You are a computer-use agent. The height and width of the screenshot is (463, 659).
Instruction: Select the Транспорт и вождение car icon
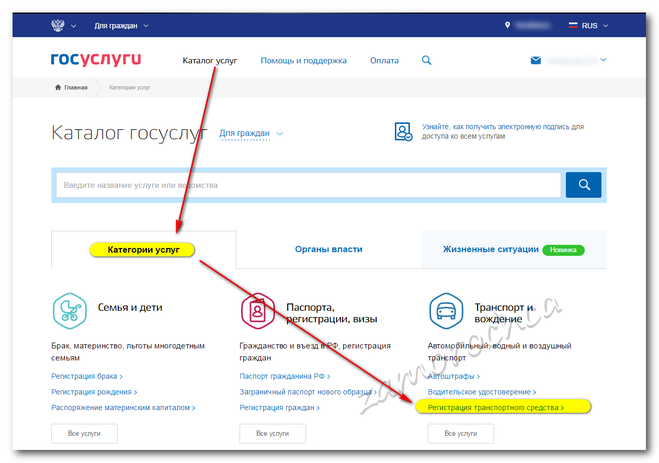[446, 312]
